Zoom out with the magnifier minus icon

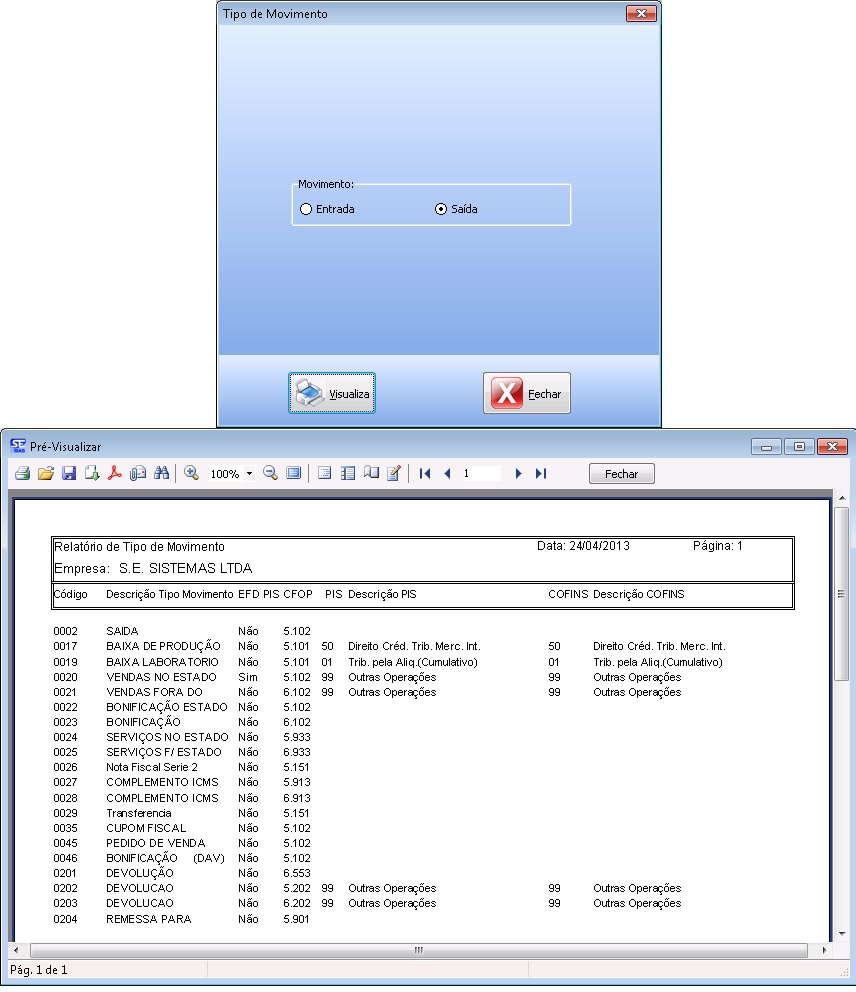[270, 474]
